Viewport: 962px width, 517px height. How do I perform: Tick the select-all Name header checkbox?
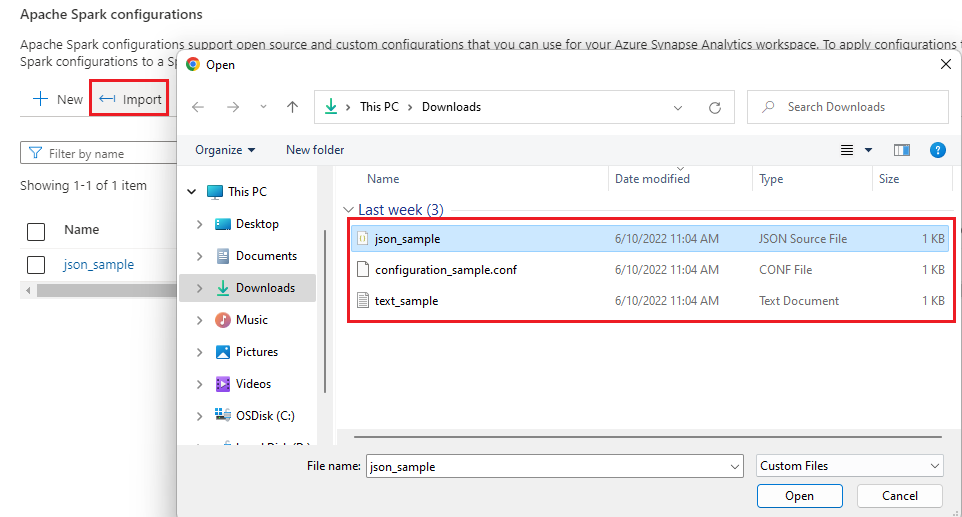pos(36,231)
